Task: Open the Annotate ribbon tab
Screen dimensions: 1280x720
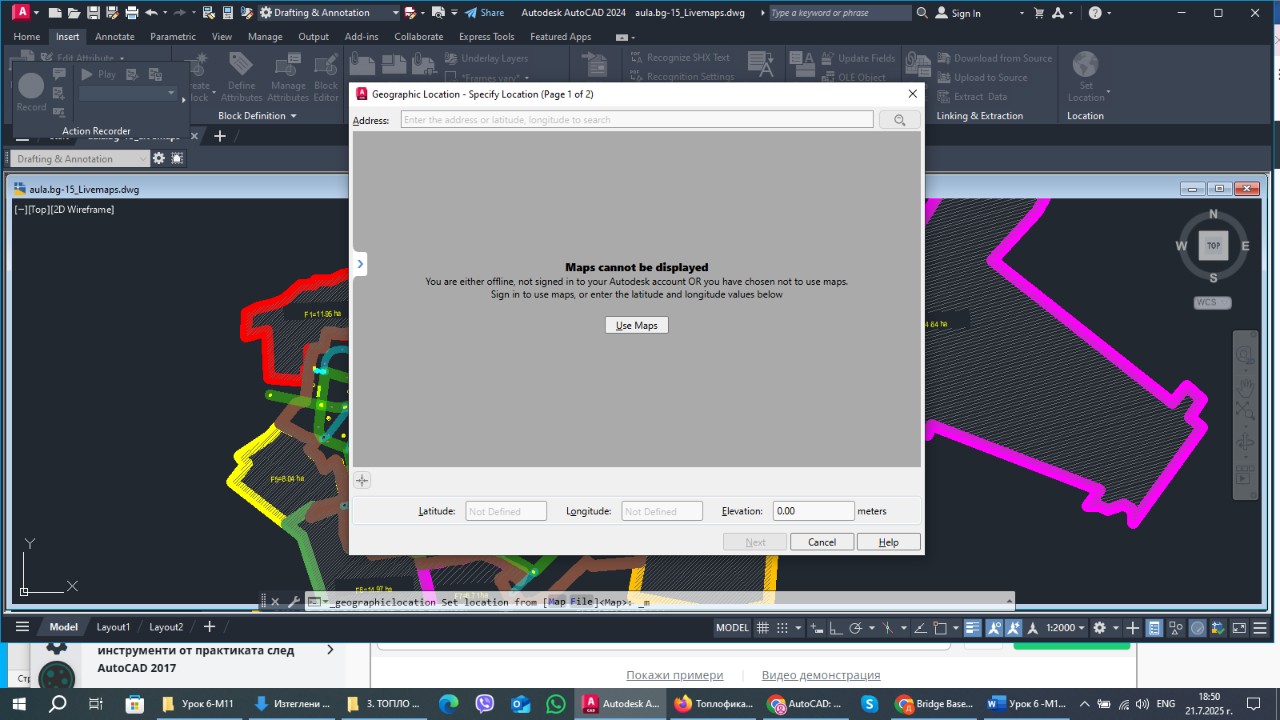Action: tap(115, 37)
